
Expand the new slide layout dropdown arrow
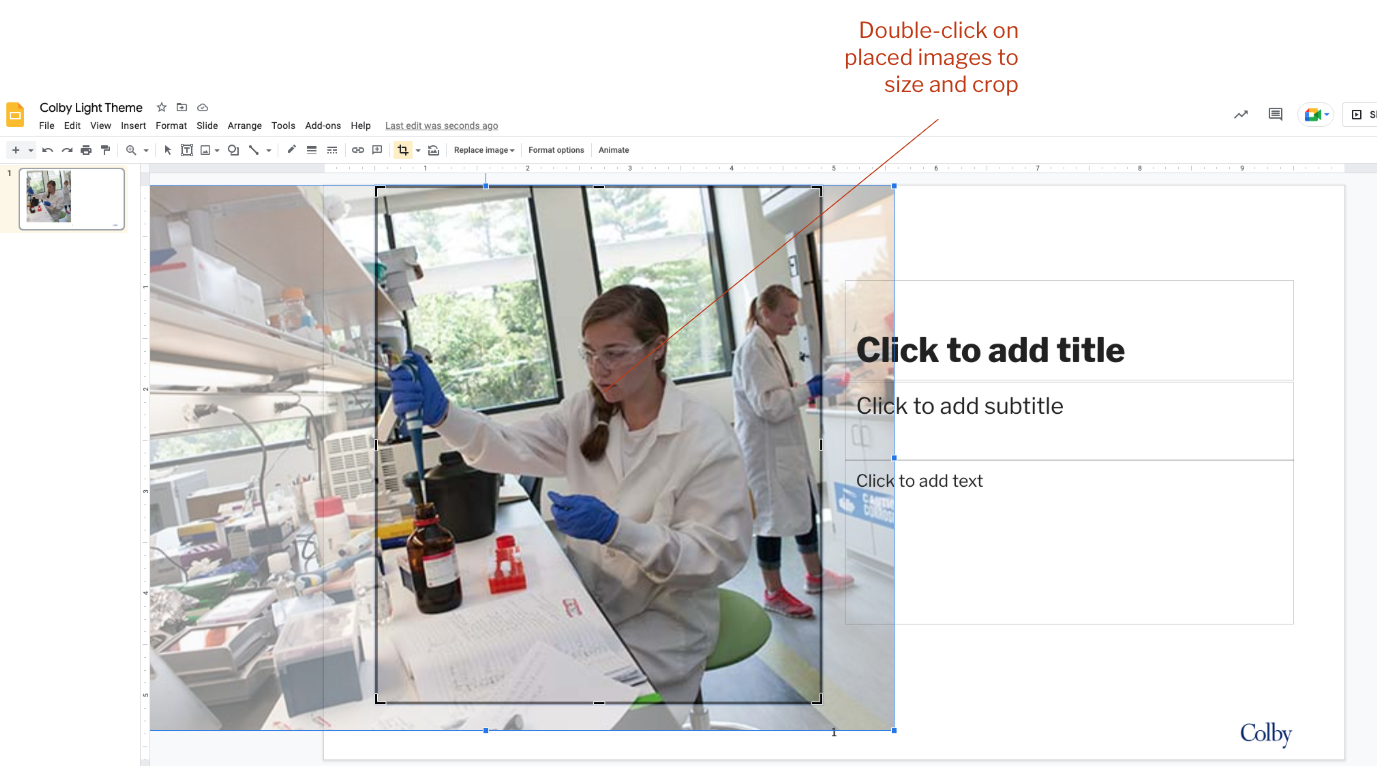31,150
